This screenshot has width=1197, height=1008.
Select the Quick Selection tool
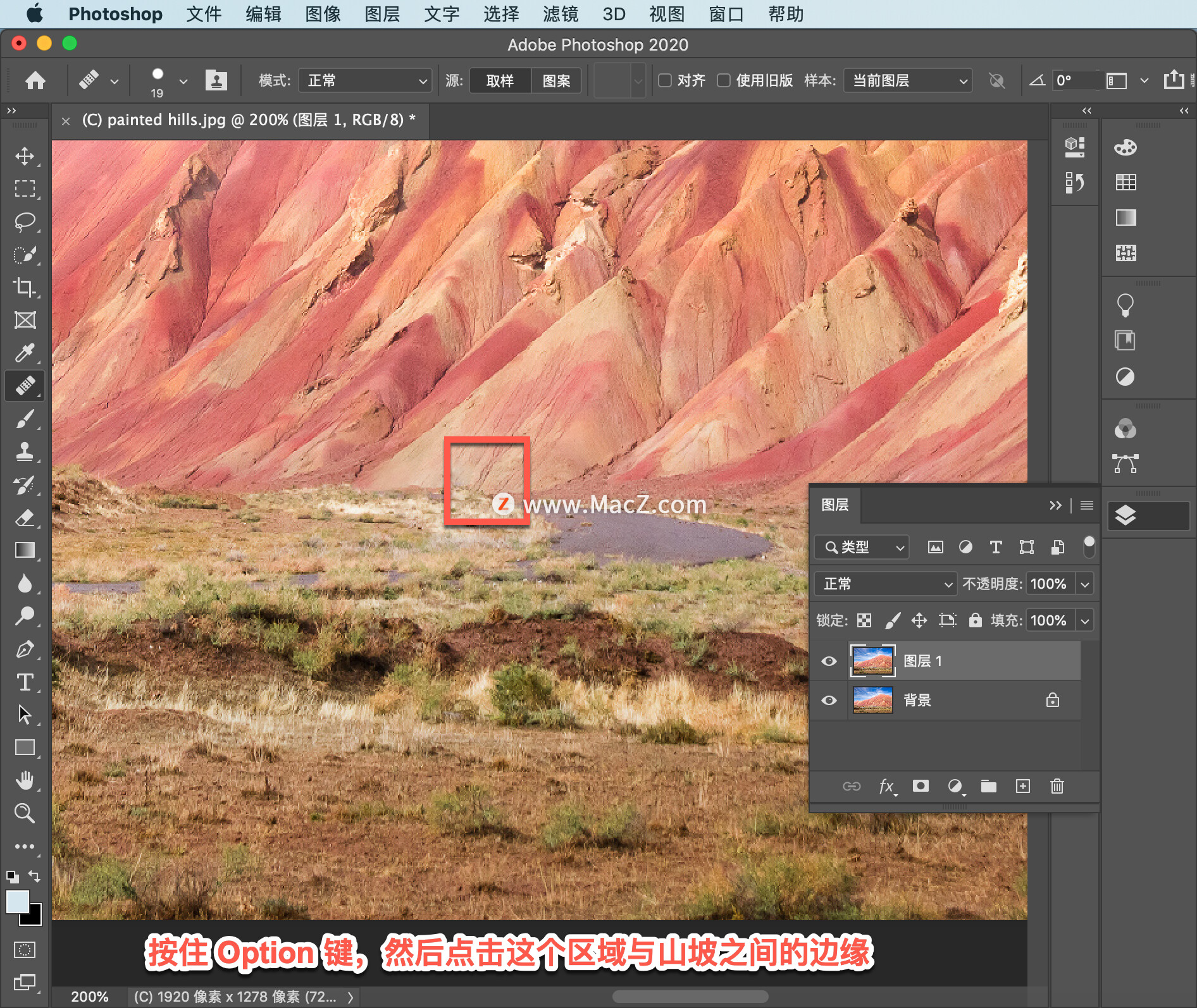coord(25,254)
